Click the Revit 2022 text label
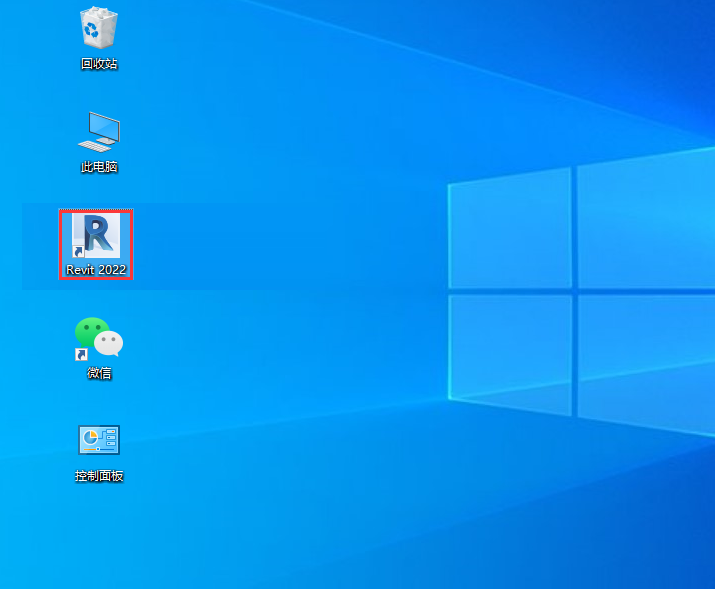Viewport: 715px width, 589px height. click(96, 270)
